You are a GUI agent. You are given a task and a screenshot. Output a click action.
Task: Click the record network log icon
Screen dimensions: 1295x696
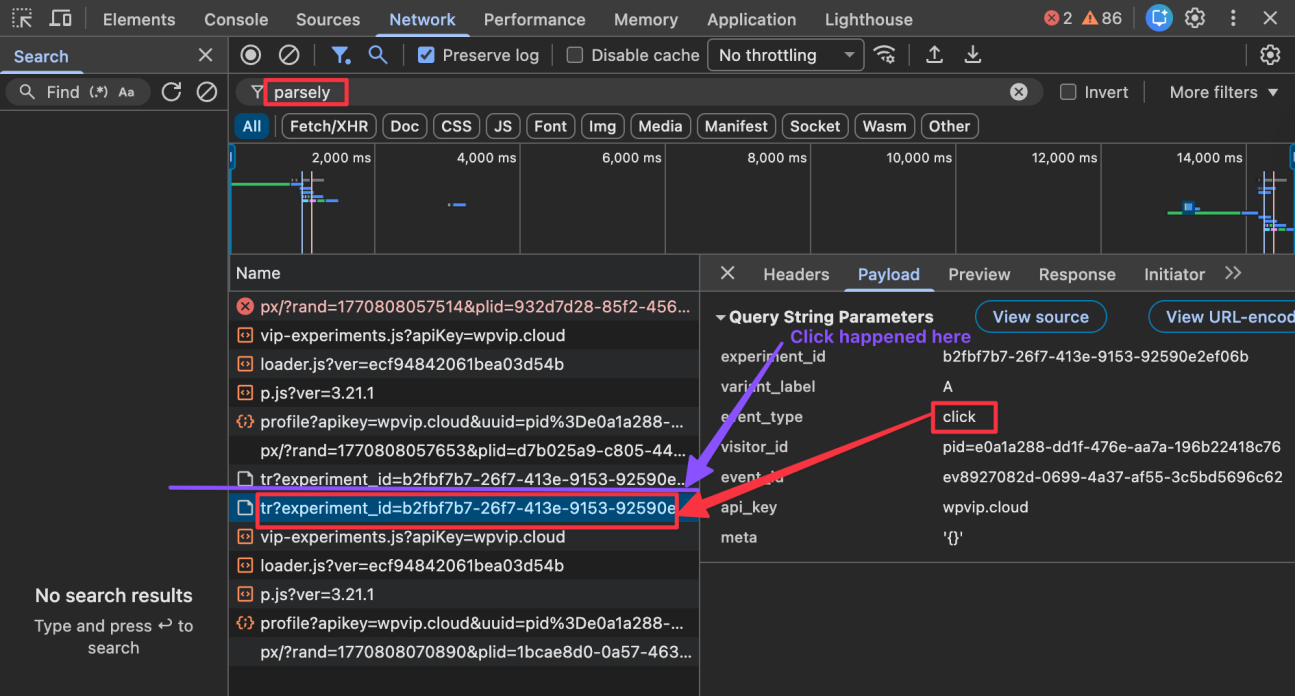(250, 55)
